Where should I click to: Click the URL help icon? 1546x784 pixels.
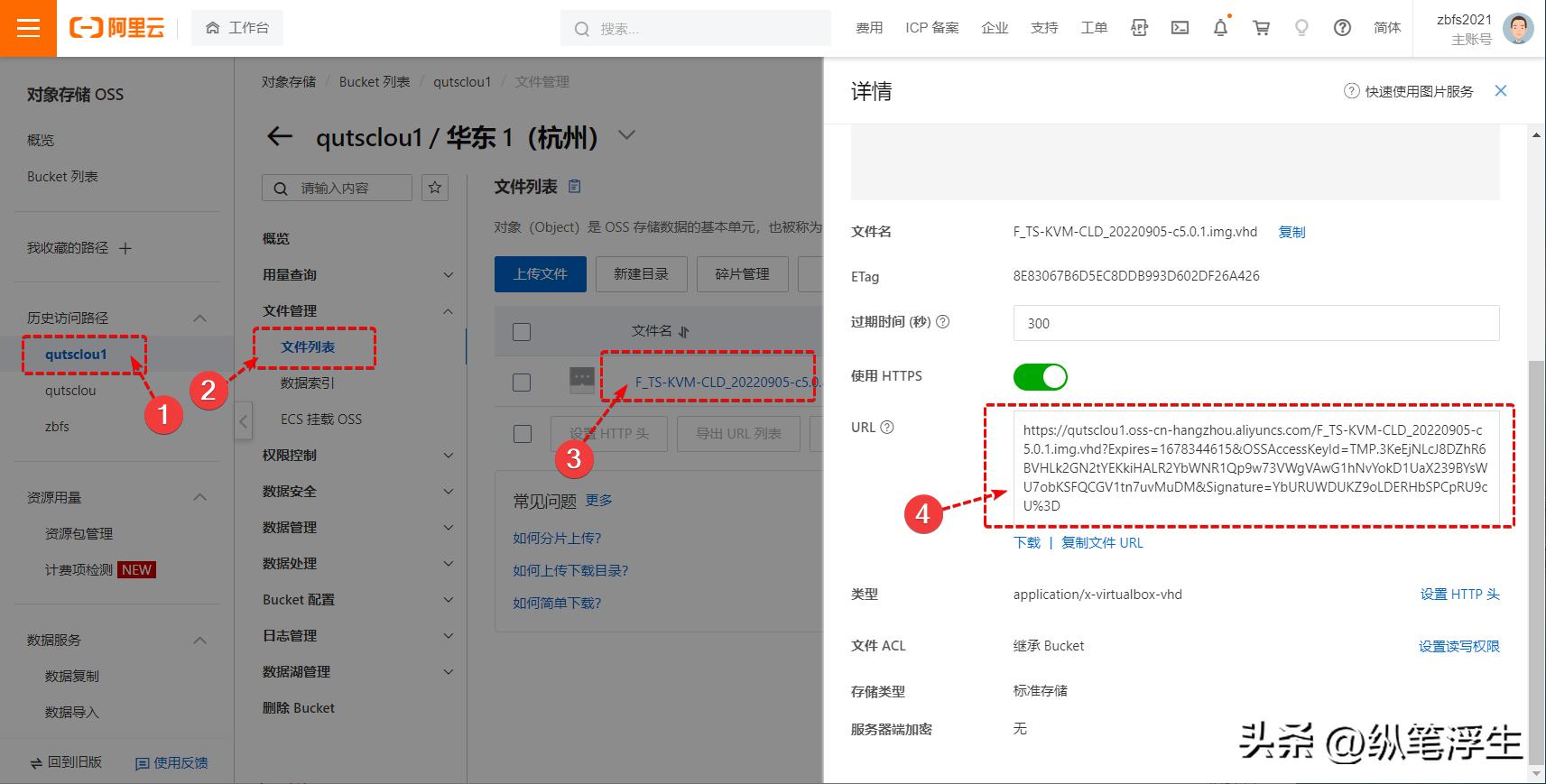[887, 428]
